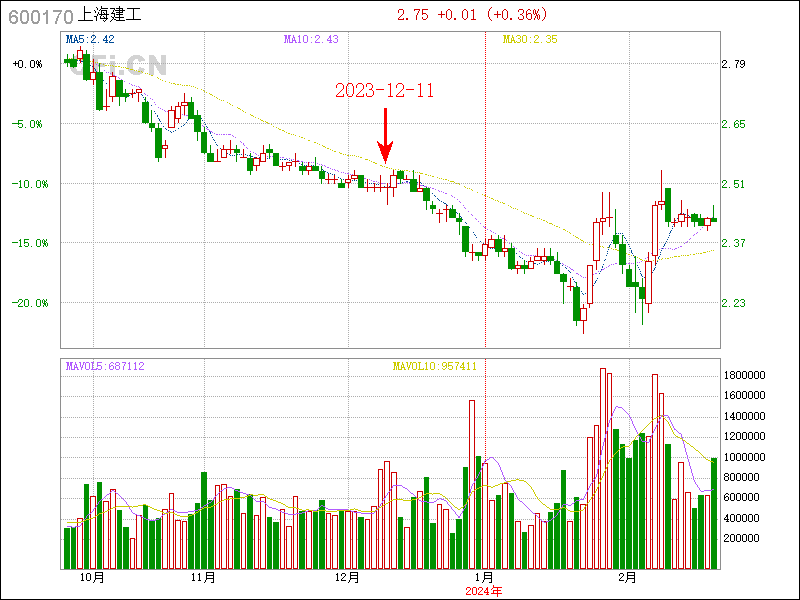Screen dimensions: 800x600
Task: Click the 2023-12-11 date annotation
Action: tap(384, 91)
